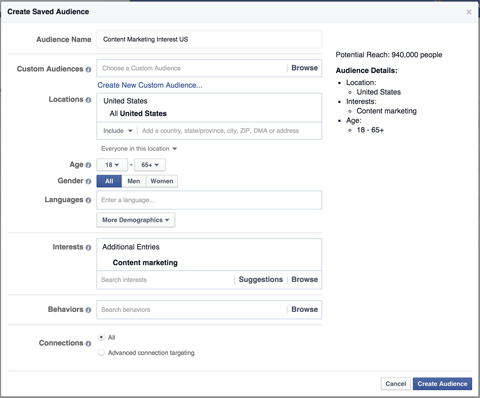The width and height of the screenshot is (480, 398).
Task: Set gender to All
Action: (109, 181)
